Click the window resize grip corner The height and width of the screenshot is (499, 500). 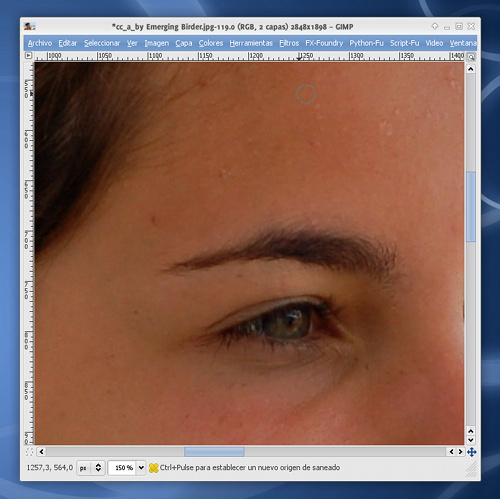pyautogui.click(x=472, y=469)
